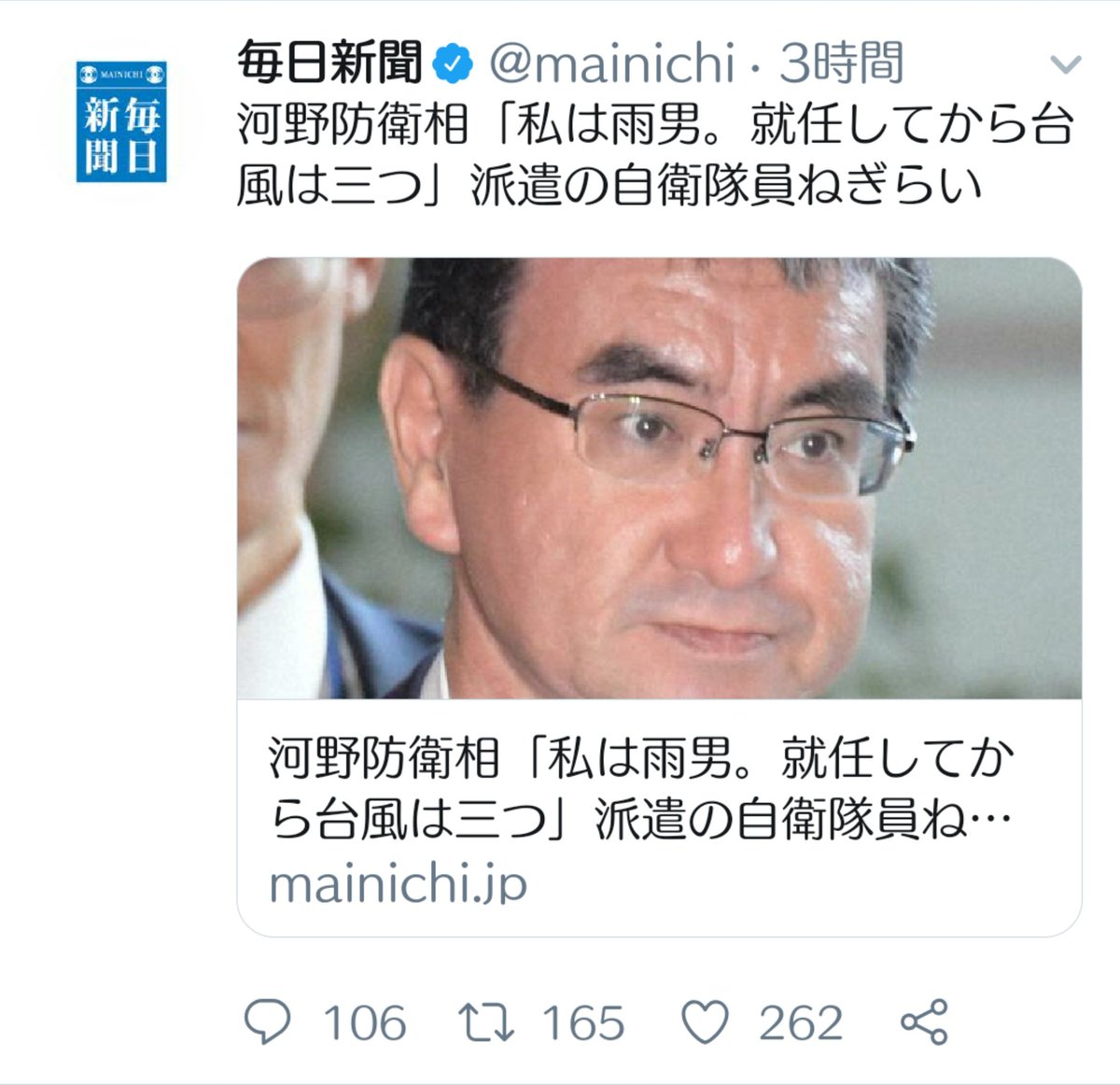
Task: Open the share icon menu
Action: (x=925, y=1022)
